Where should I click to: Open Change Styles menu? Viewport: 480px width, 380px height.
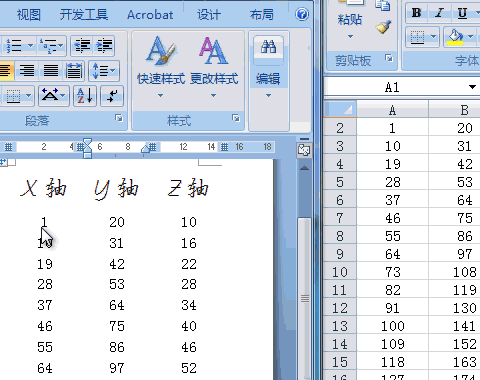(214, 68)
